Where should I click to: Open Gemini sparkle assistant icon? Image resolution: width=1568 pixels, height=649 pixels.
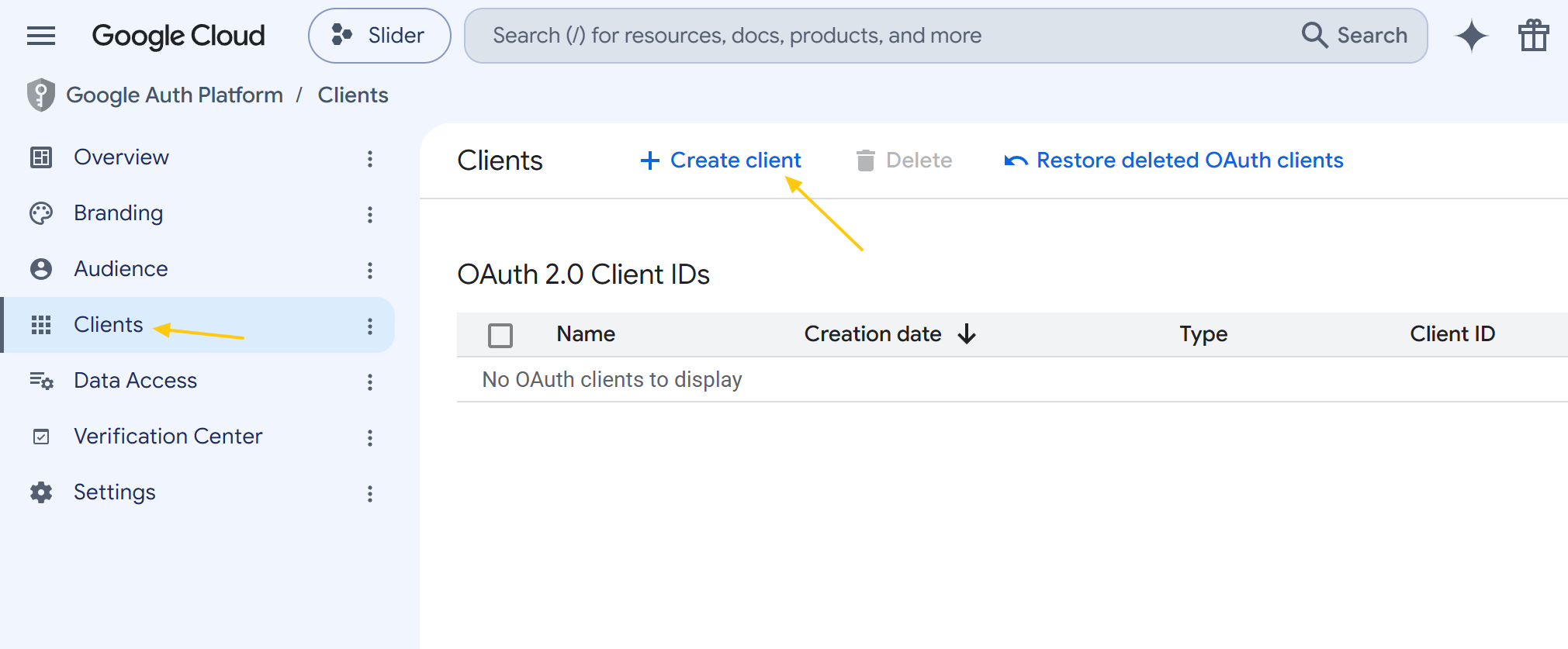[1472, 36]
